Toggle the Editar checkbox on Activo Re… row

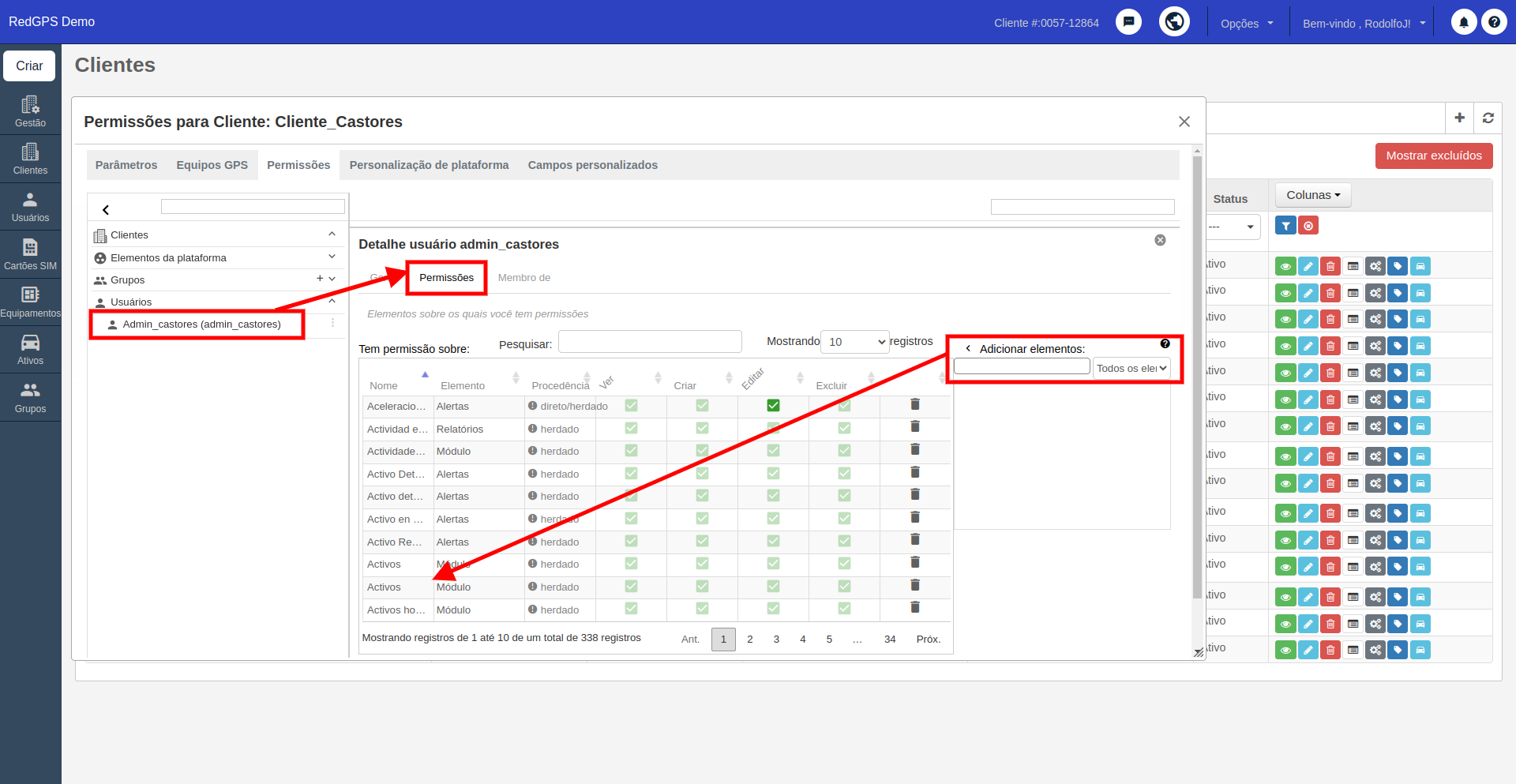pyautogui.click(x=773, y=541)
